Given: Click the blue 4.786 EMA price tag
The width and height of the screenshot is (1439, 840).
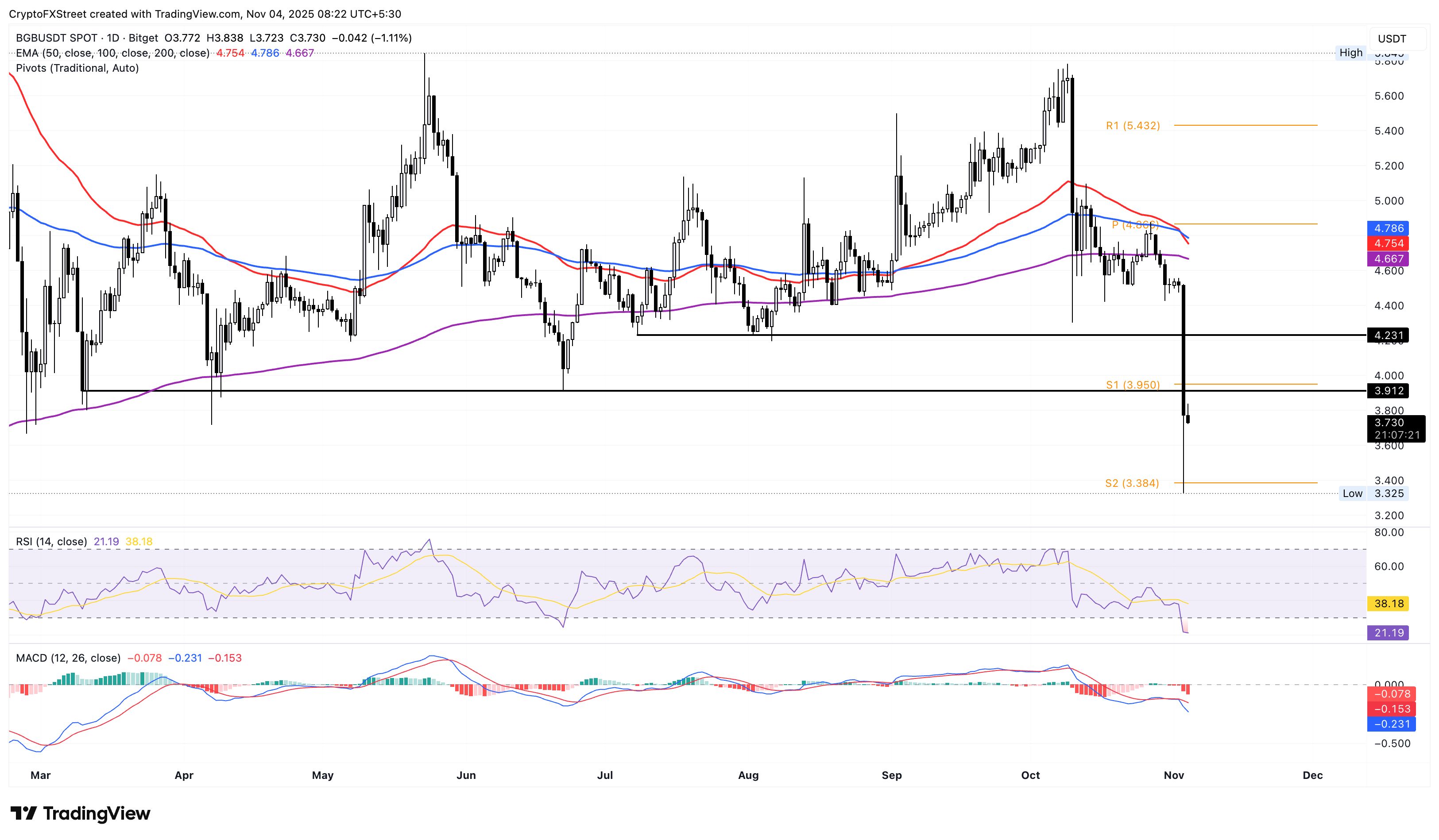Looking at the screenshot, I should pos(1388,228).
